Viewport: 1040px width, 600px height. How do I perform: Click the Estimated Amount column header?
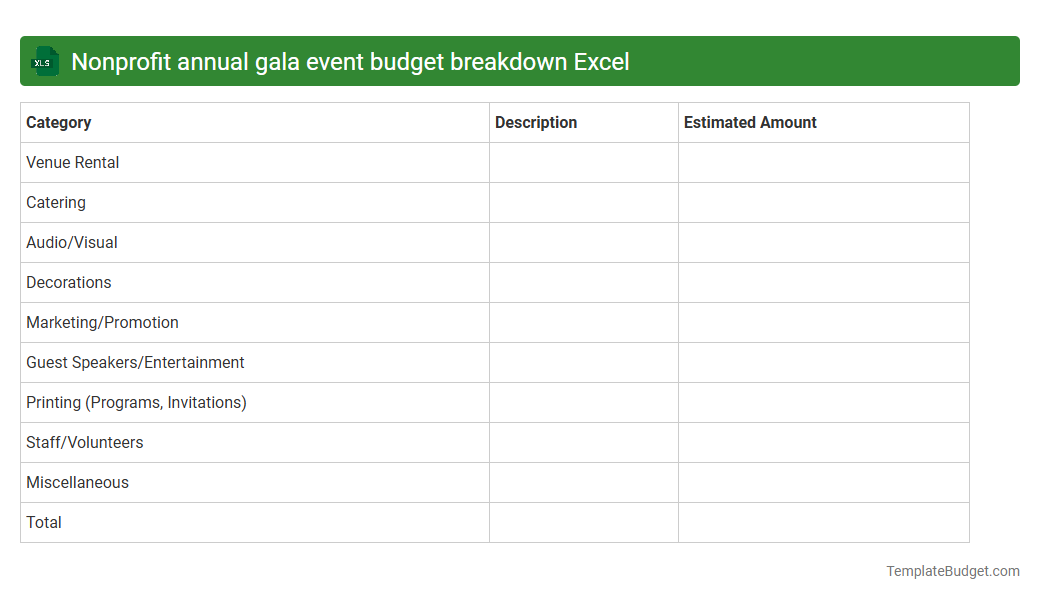click(x=750, y=122)
